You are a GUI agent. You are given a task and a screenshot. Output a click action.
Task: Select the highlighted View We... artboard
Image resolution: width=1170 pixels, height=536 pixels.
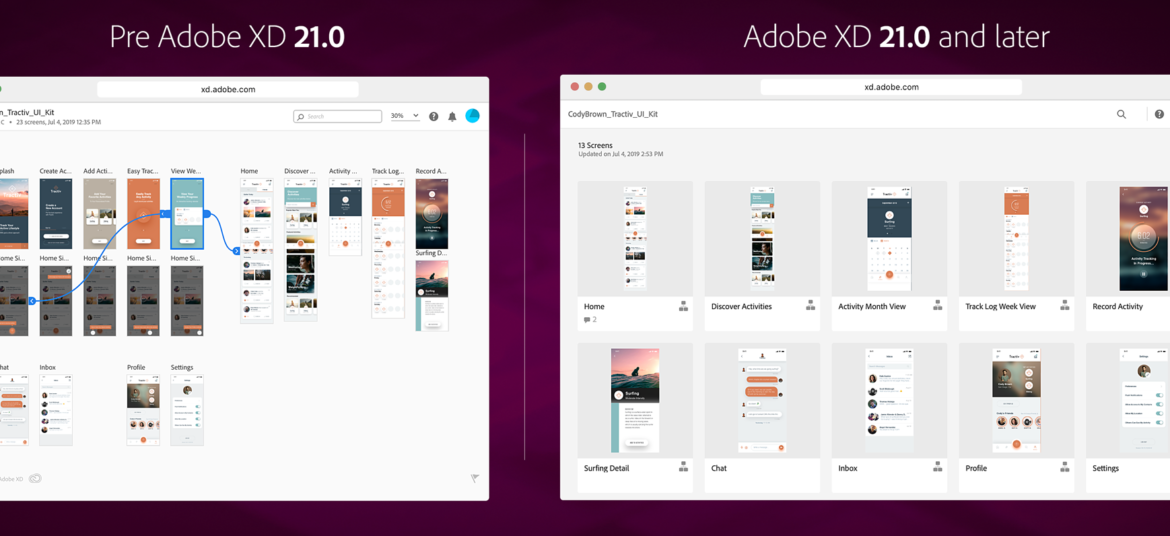(x=187, y=213)
